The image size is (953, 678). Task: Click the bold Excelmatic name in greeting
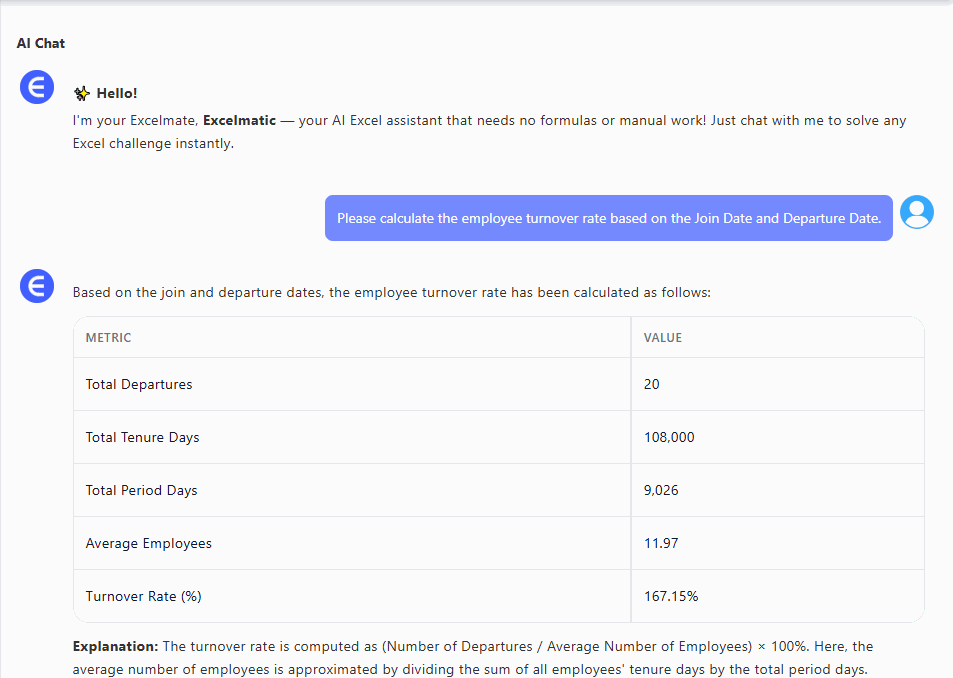click(238, 121)
